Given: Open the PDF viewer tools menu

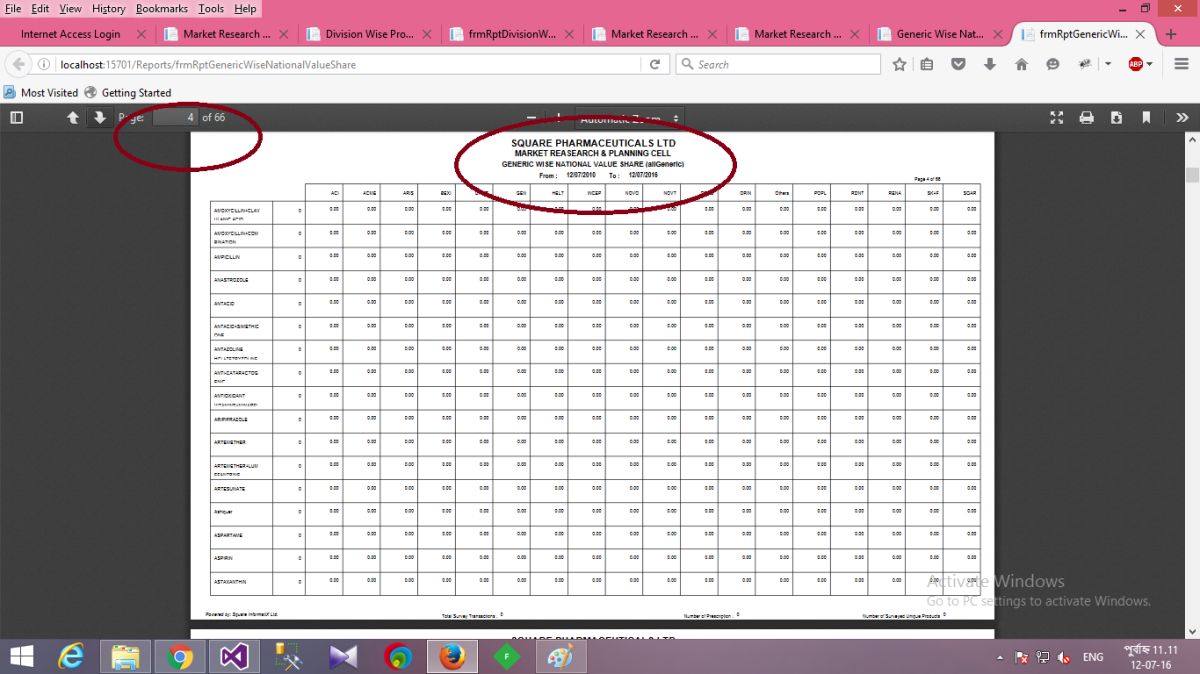Looking at the screenshot, I should coord(1182,118).
